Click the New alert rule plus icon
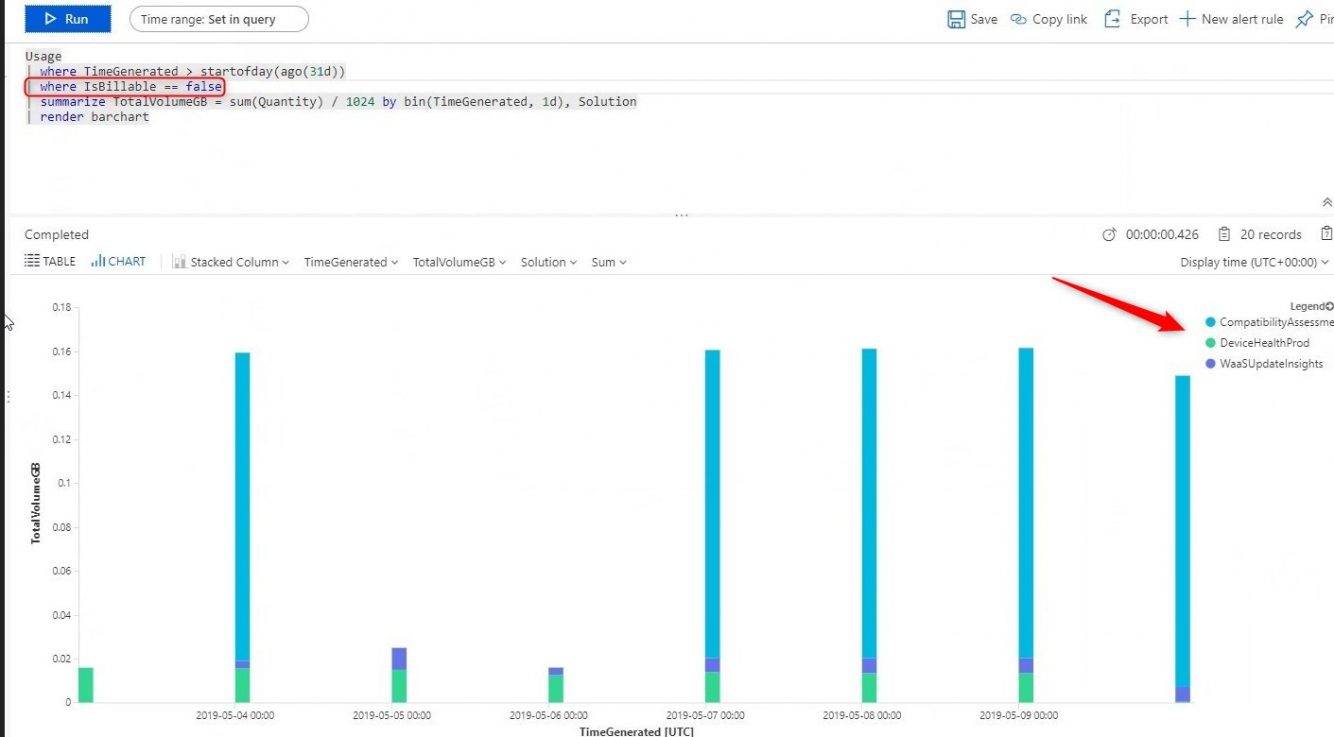This screenshot has height=737, width=1334. [1186, 19]
